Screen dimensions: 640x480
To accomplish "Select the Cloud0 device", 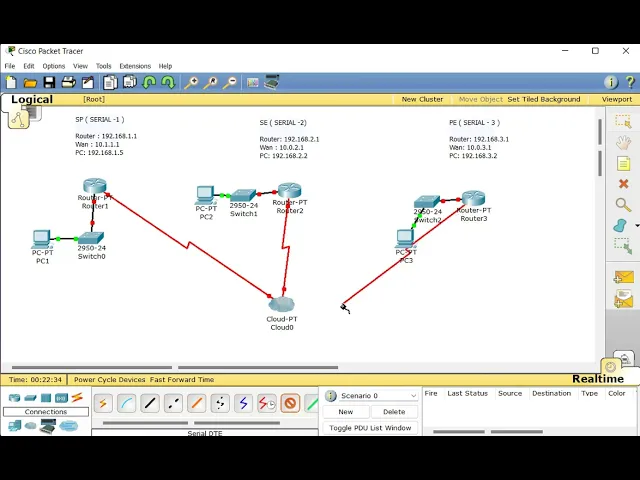I will [281, 304].
